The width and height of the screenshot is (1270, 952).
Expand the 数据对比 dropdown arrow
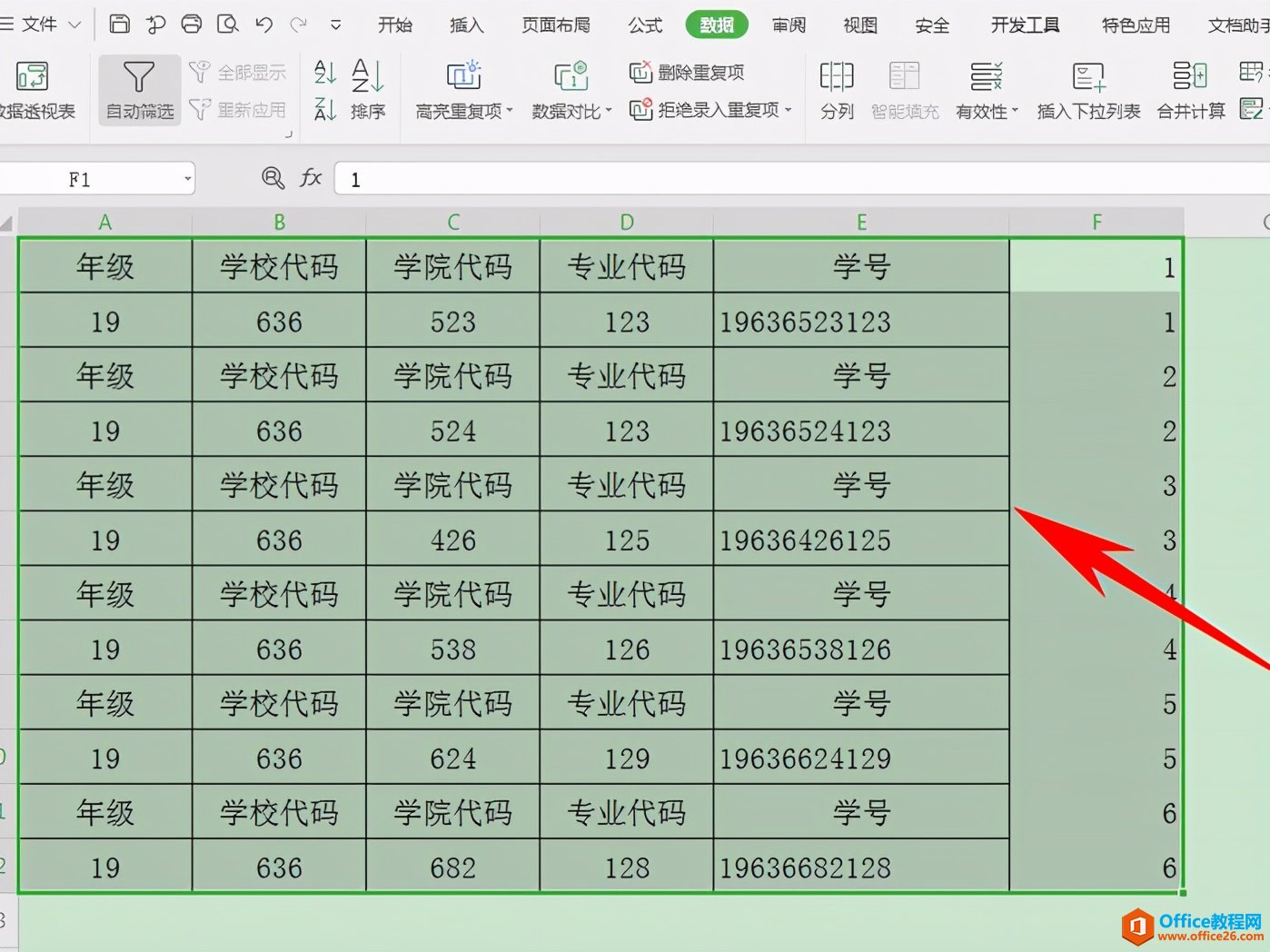click(609, 111)
